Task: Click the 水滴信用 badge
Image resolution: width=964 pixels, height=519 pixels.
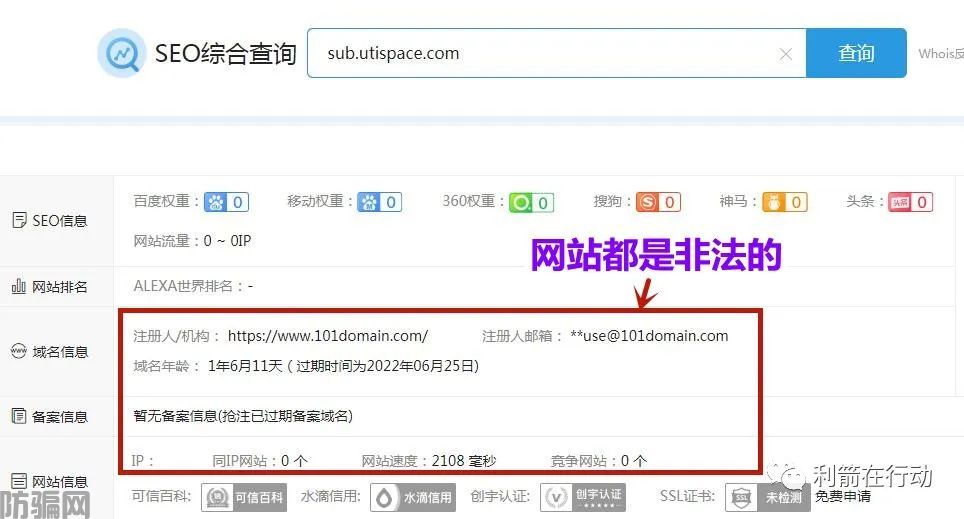Action: pos(413,497)
